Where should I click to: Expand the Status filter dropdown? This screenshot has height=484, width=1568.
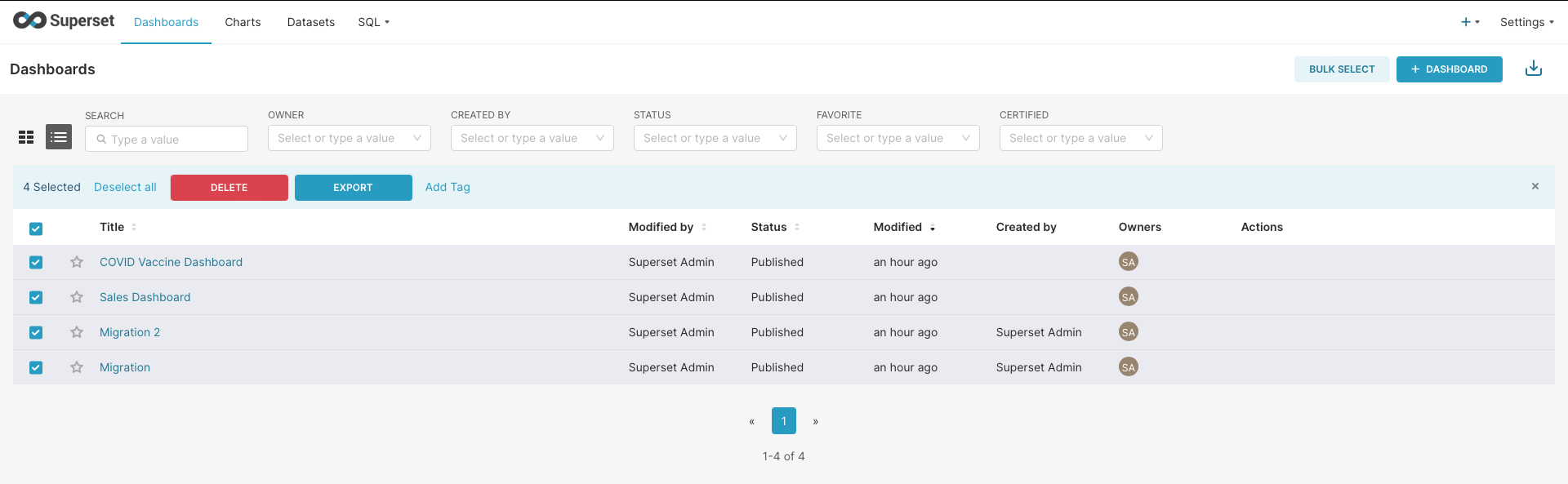pos(715,138)
